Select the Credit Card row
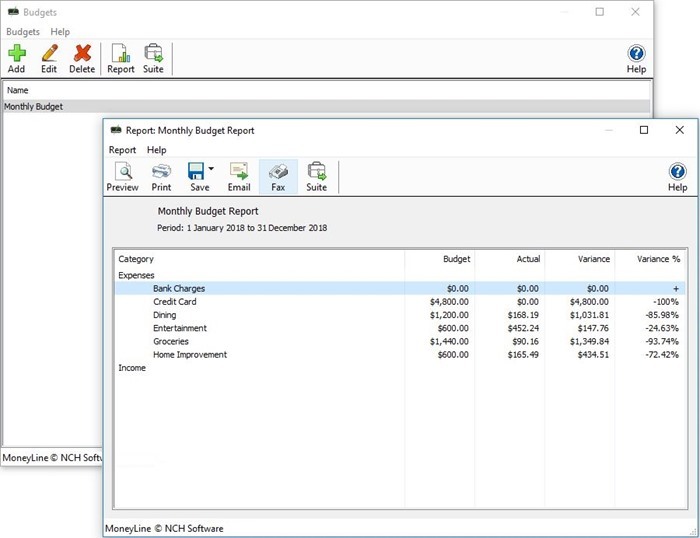 400,302
